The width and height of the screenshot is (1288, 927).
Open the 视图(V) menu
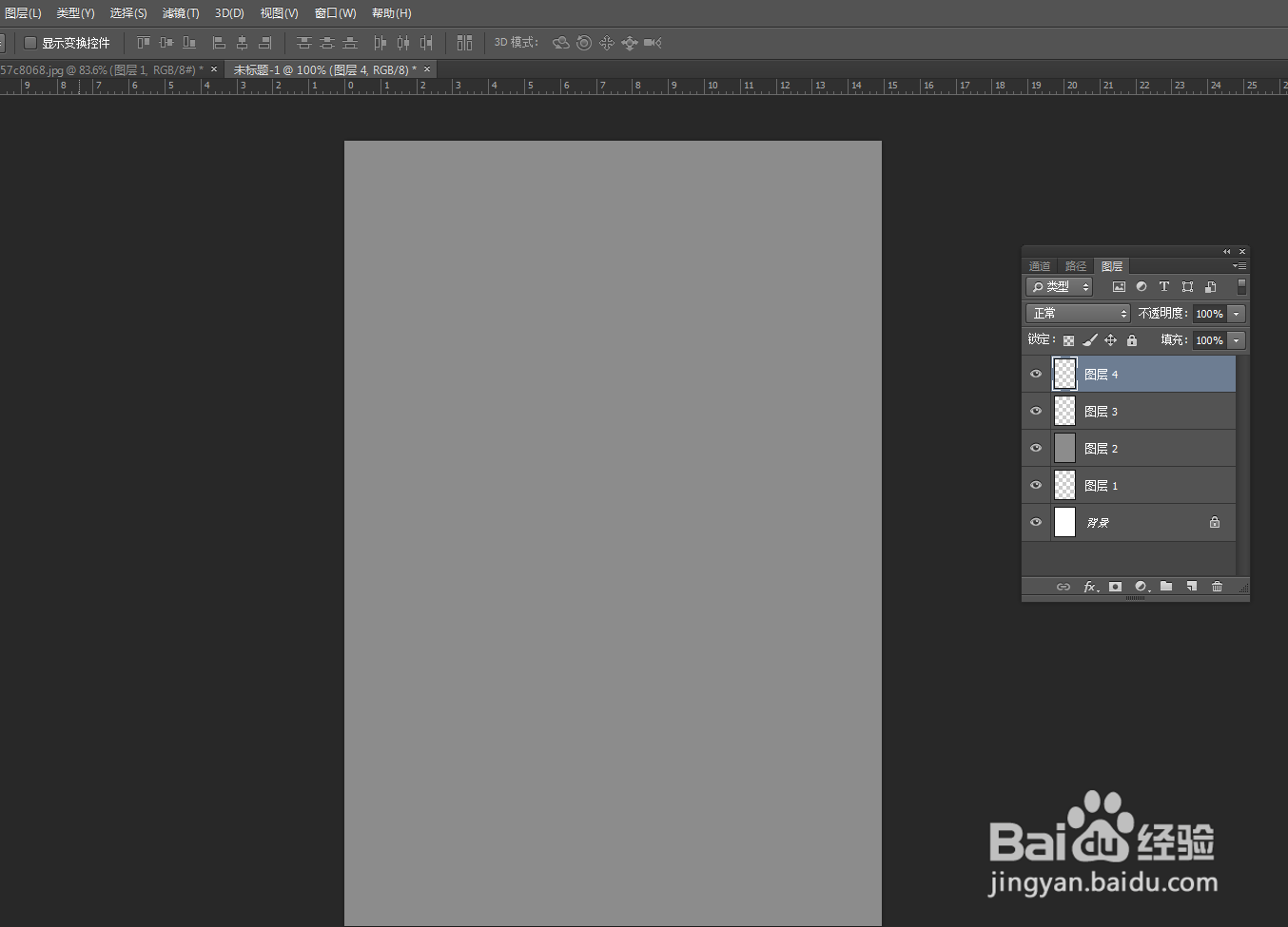(280, 13)
